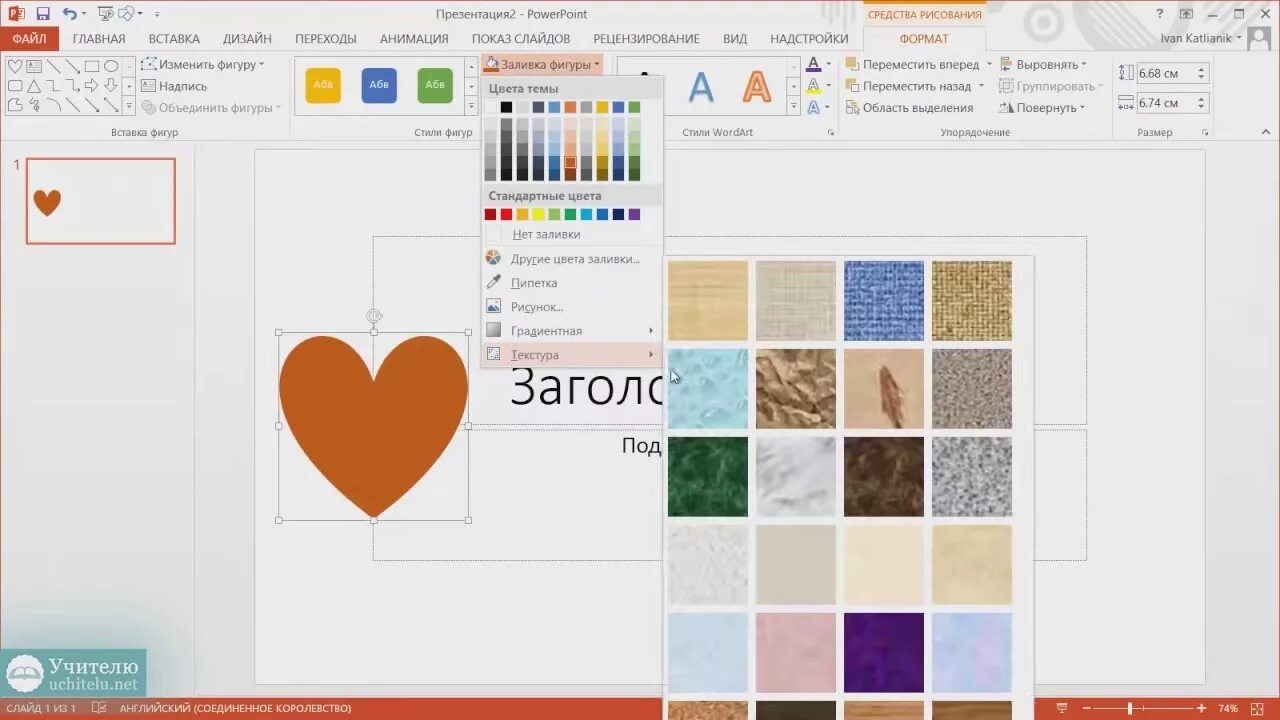Select the rectangle shape in the shapes gallery
This screenshot has width=1280, height=720.
91,66
